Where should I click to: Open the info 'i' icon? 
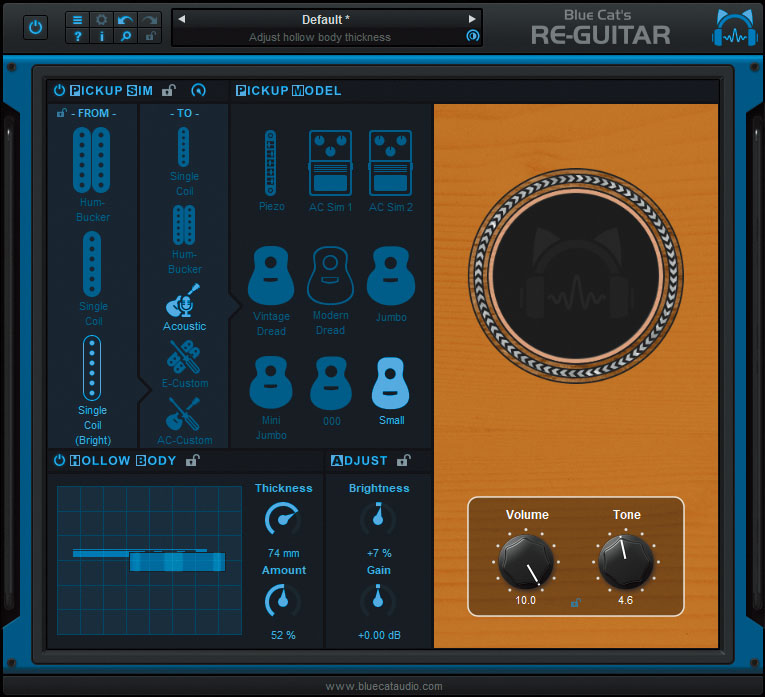[x=101, y=36]
